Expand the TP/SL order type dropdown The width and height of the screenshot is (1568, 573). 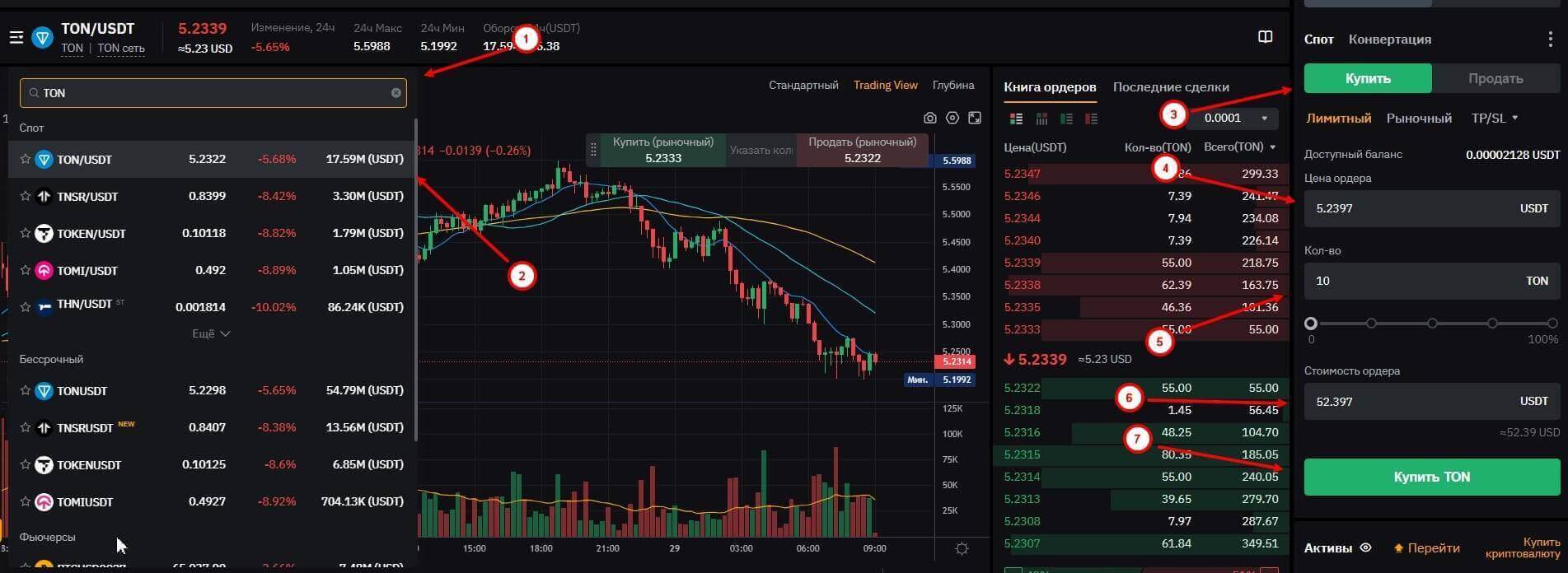pos(1495,118)
